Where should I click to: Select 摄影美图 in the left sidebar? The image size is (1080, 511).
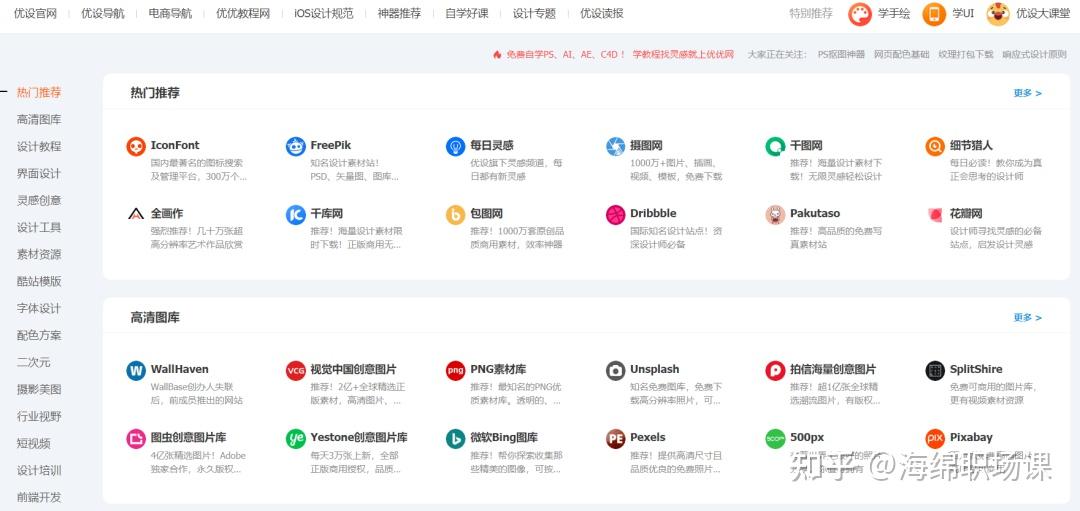39,389
